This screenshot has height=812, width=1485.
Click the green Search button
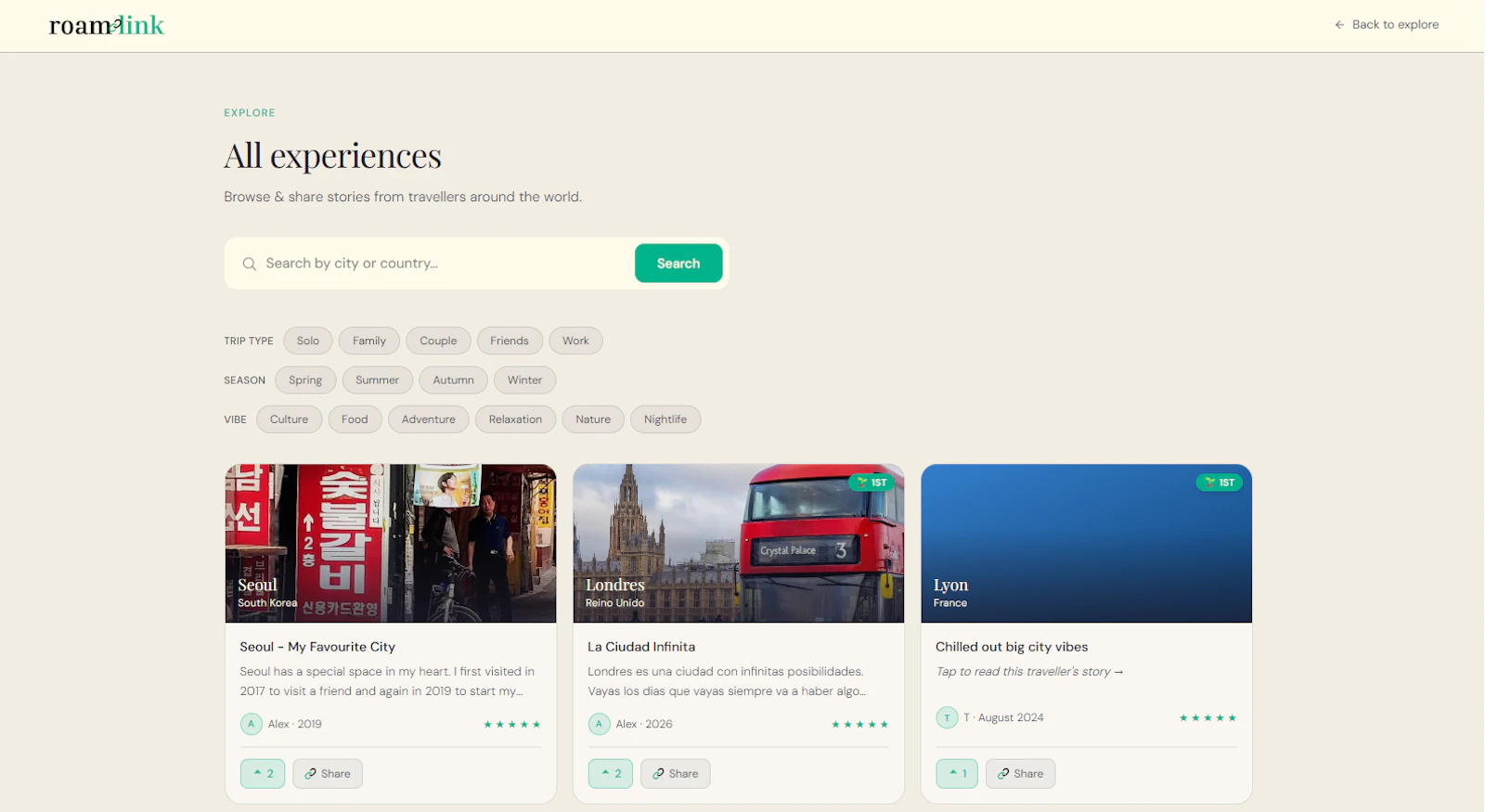coord(678,264)
